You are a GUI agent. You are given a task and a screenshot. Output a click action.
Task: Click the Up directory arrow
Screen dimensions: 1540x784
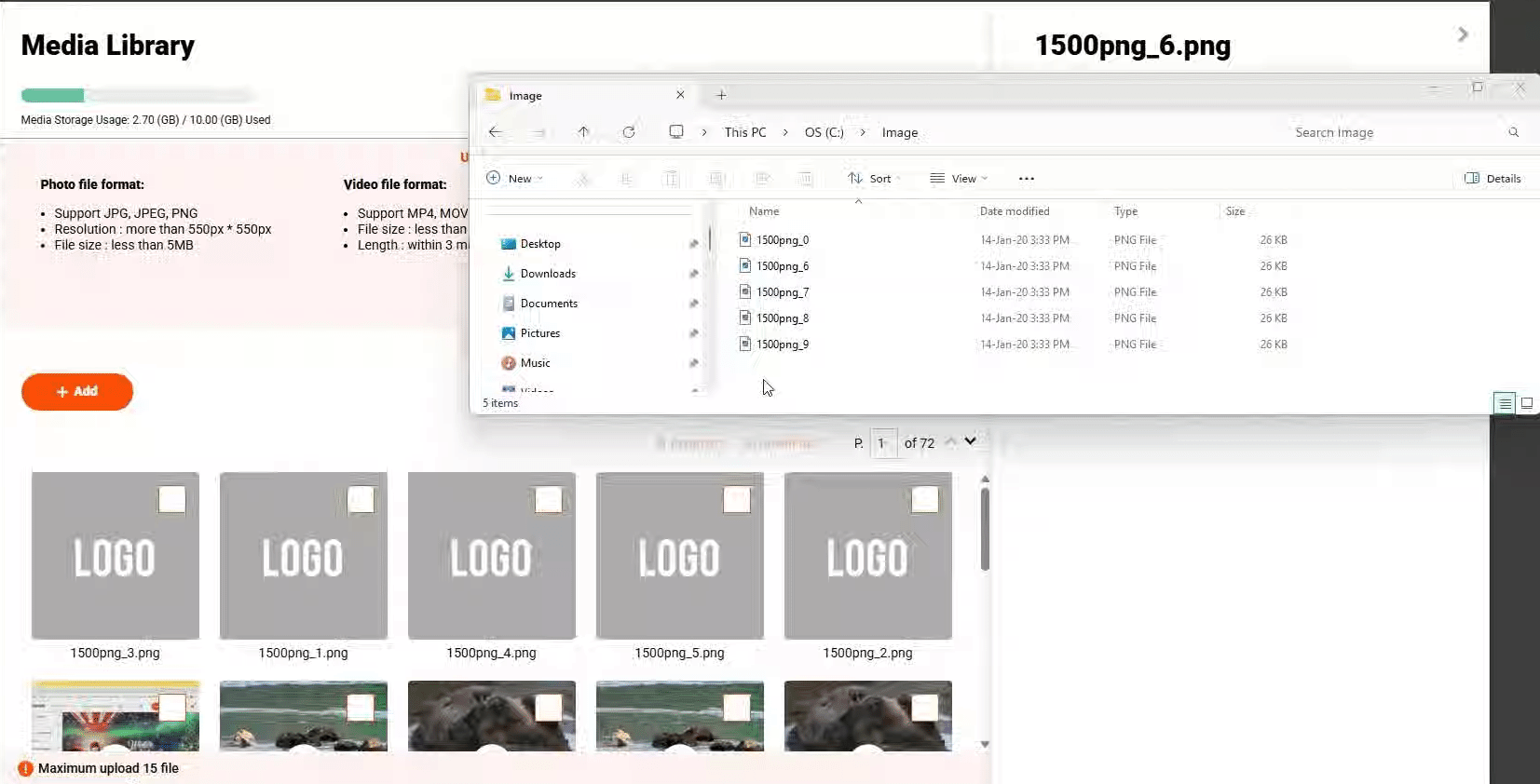click(x=583, y=132)
